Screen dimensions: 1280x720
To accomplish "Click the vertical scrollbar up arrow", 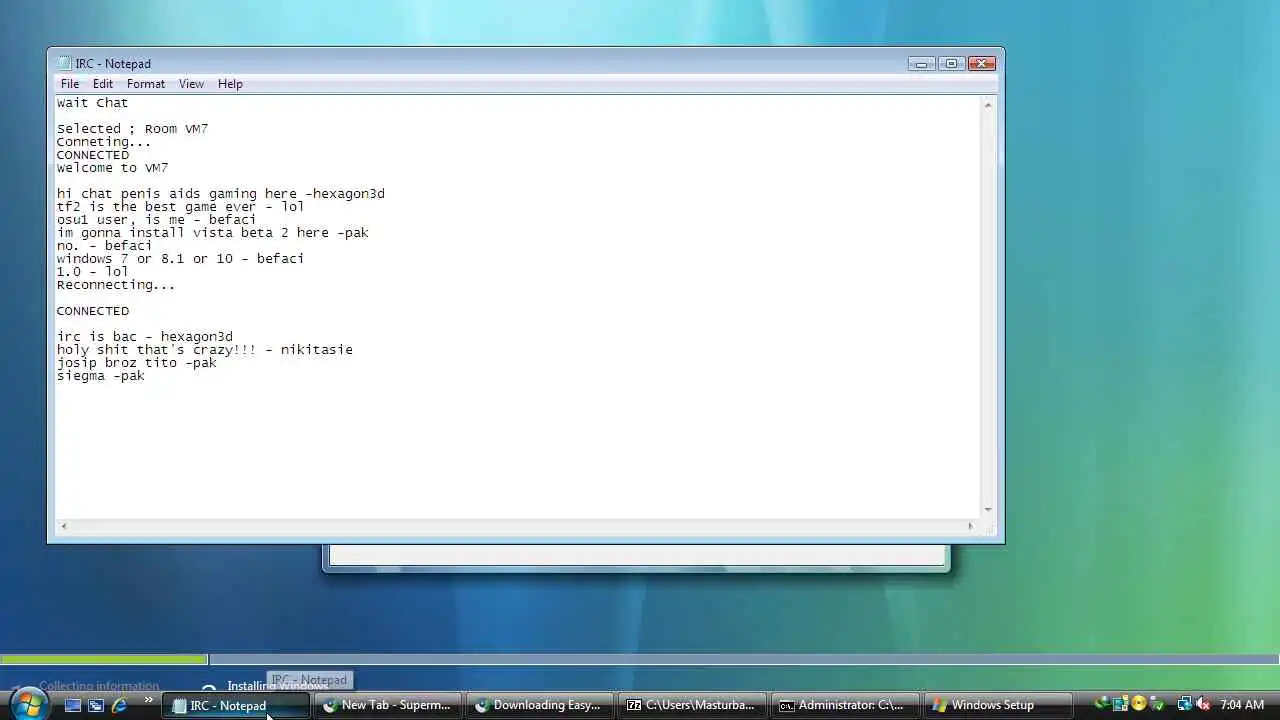I will [x=988, y=105].
